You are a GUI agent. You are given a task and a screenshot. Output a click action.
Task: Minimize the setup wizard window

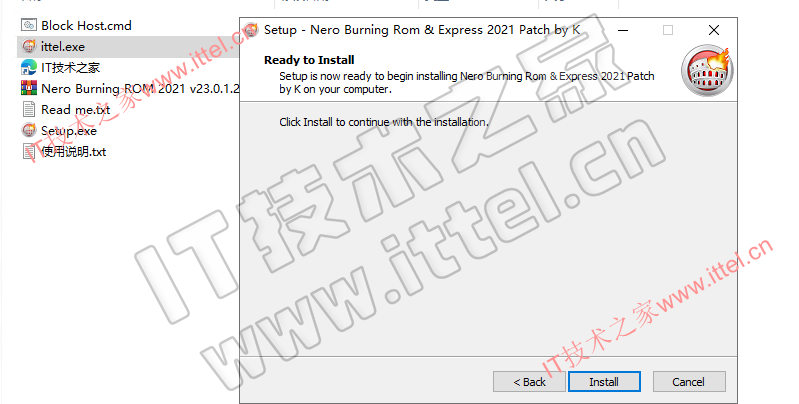click(623, 30)
